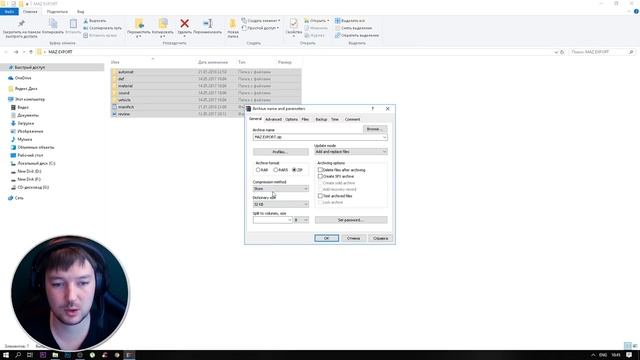Click the Explorer search box for MAZ EXPORT
Screen dimensions: 640x360
(x=602, y=52)
